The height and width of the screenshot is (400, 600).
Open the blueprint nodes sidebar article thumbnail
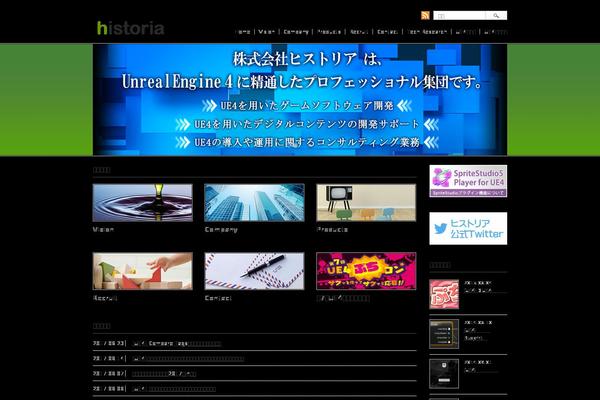(x=444, y=334)
